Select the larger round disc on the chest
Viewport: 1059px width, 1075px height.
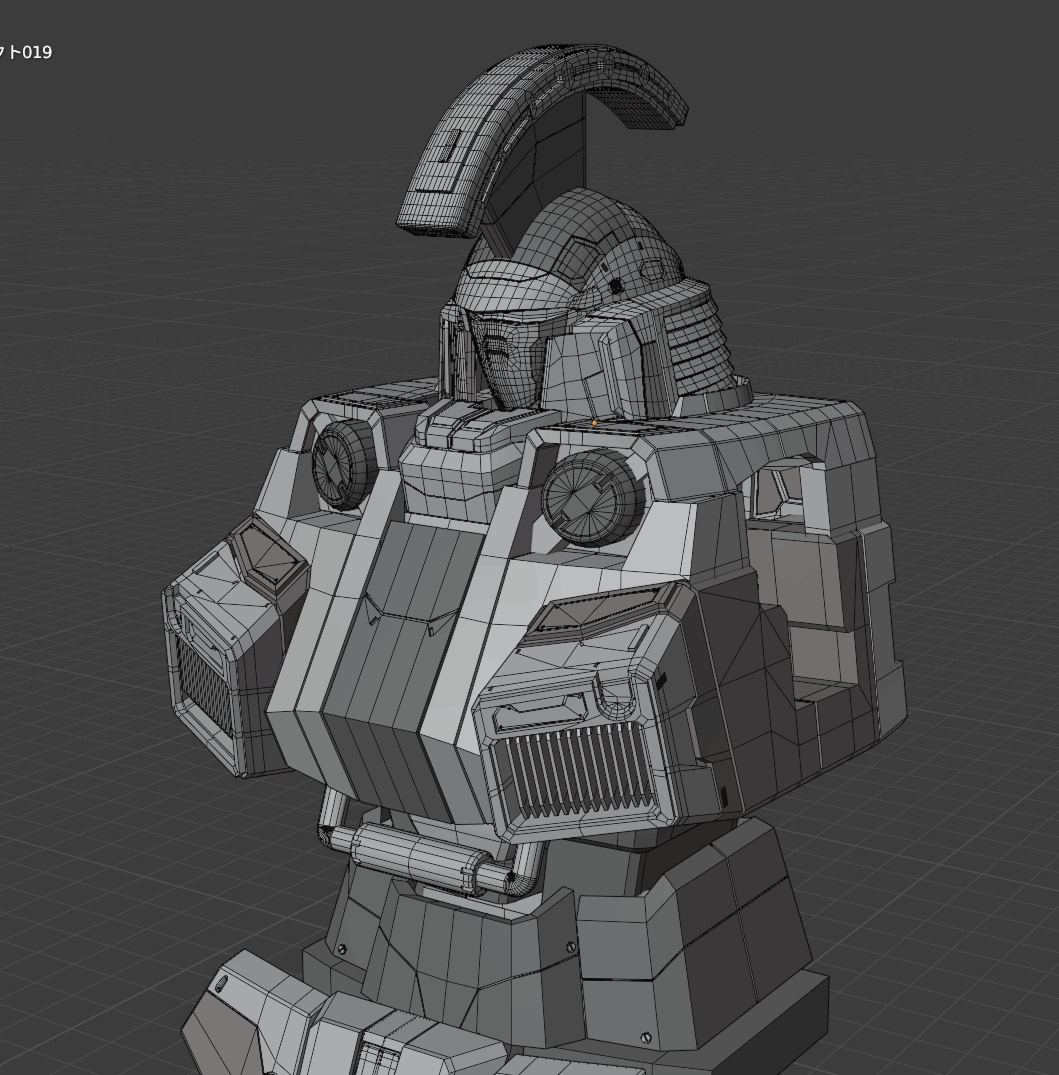pyautogui.click(x=593, y=498)
